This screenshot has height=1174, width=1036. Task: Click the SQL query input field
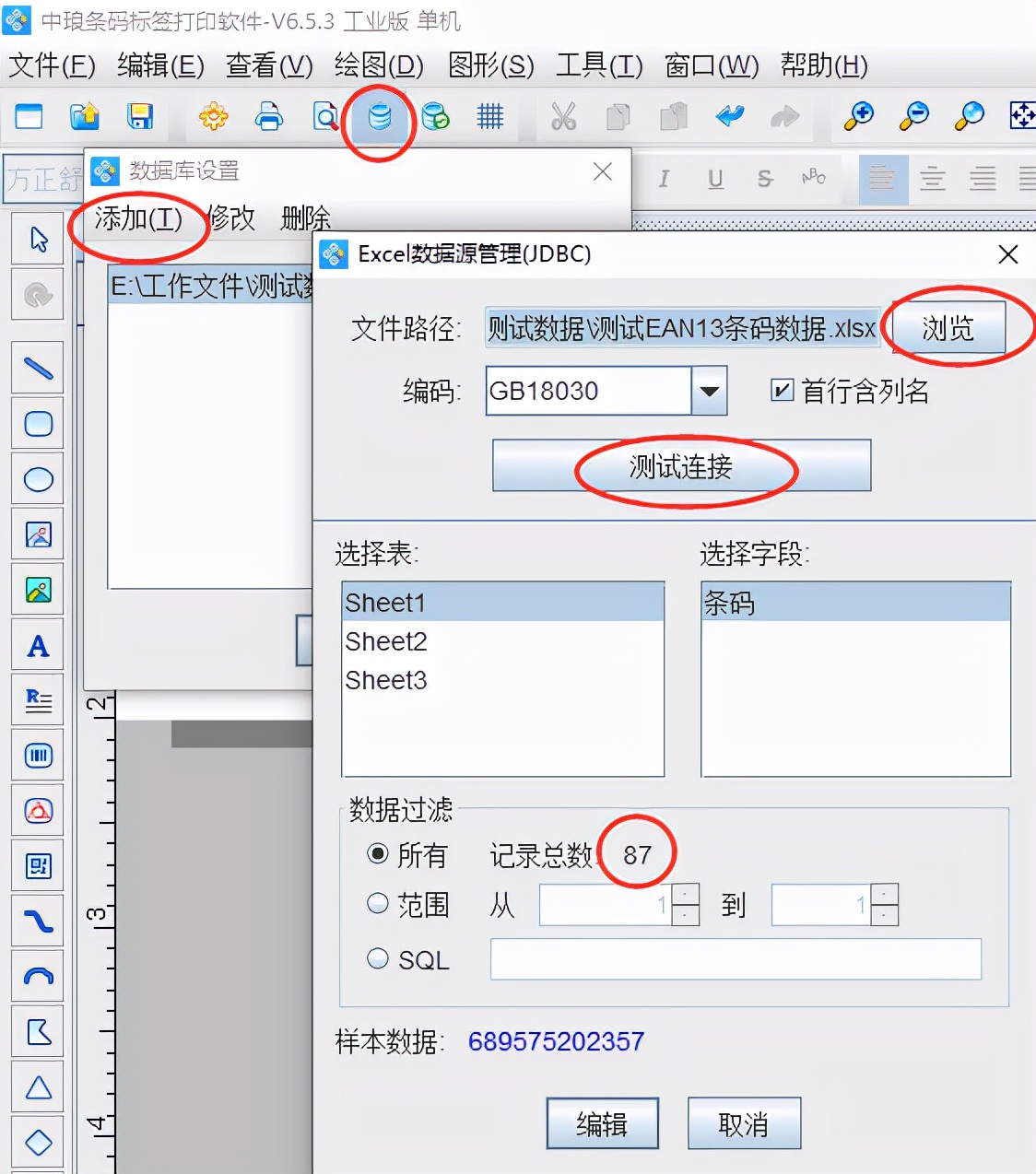(736, 959)
